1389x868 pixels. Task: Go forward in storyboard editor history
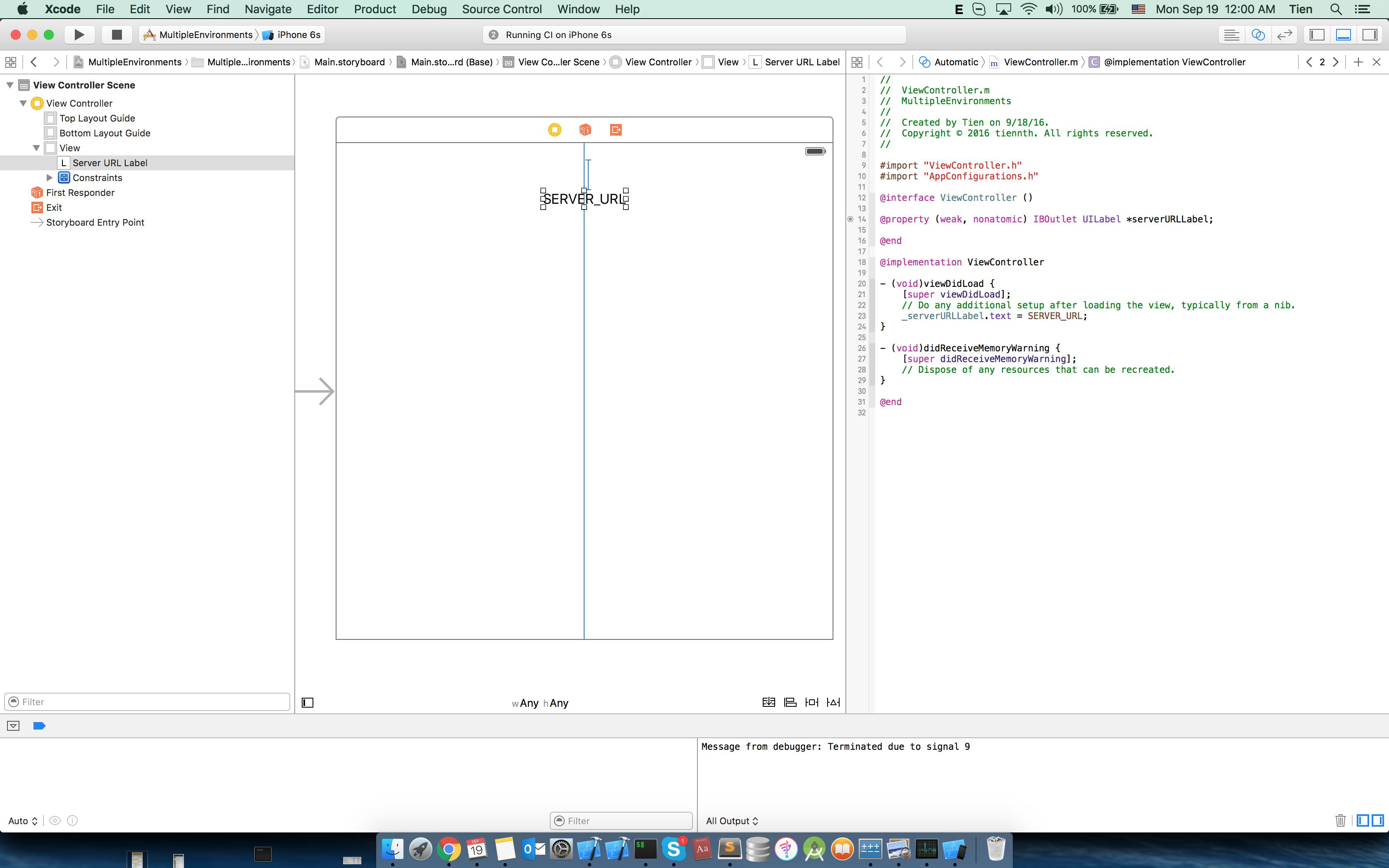click(x=56, y=62)
